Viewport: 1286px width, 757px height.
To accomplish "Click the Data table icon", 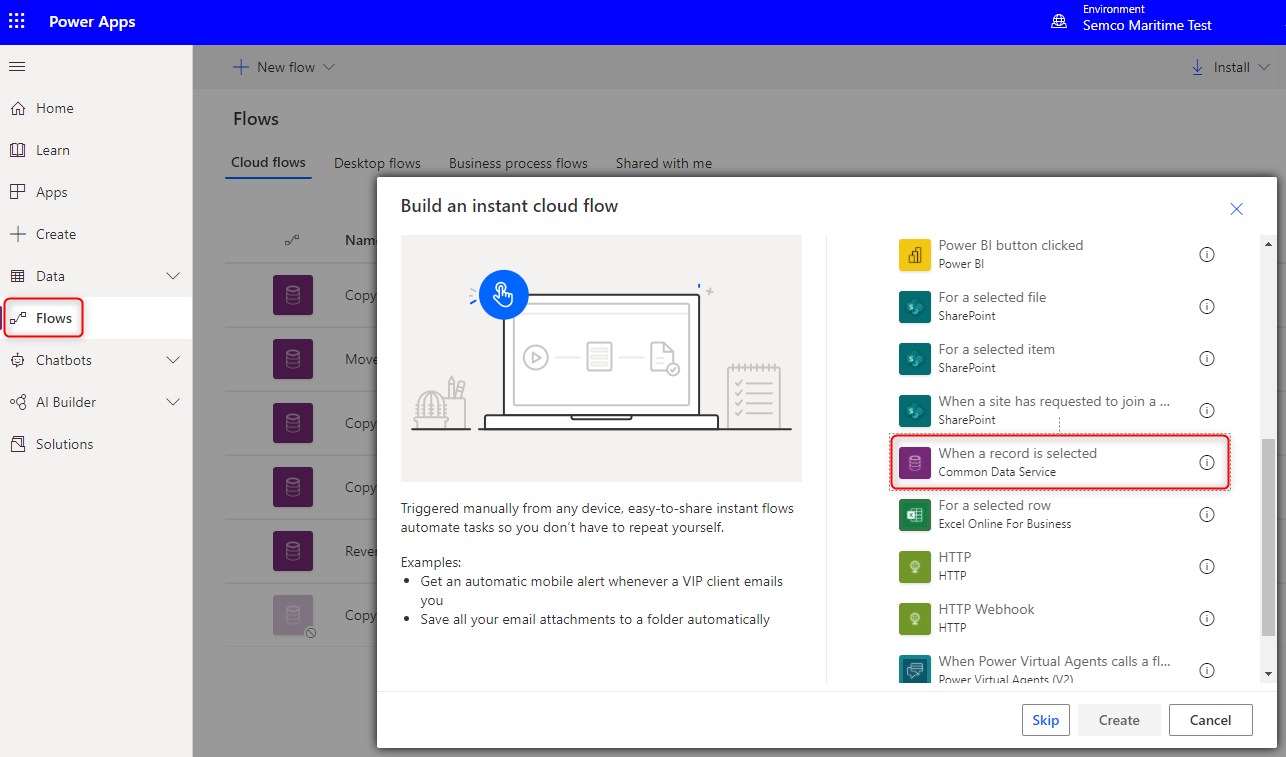I will coord(17,276).
